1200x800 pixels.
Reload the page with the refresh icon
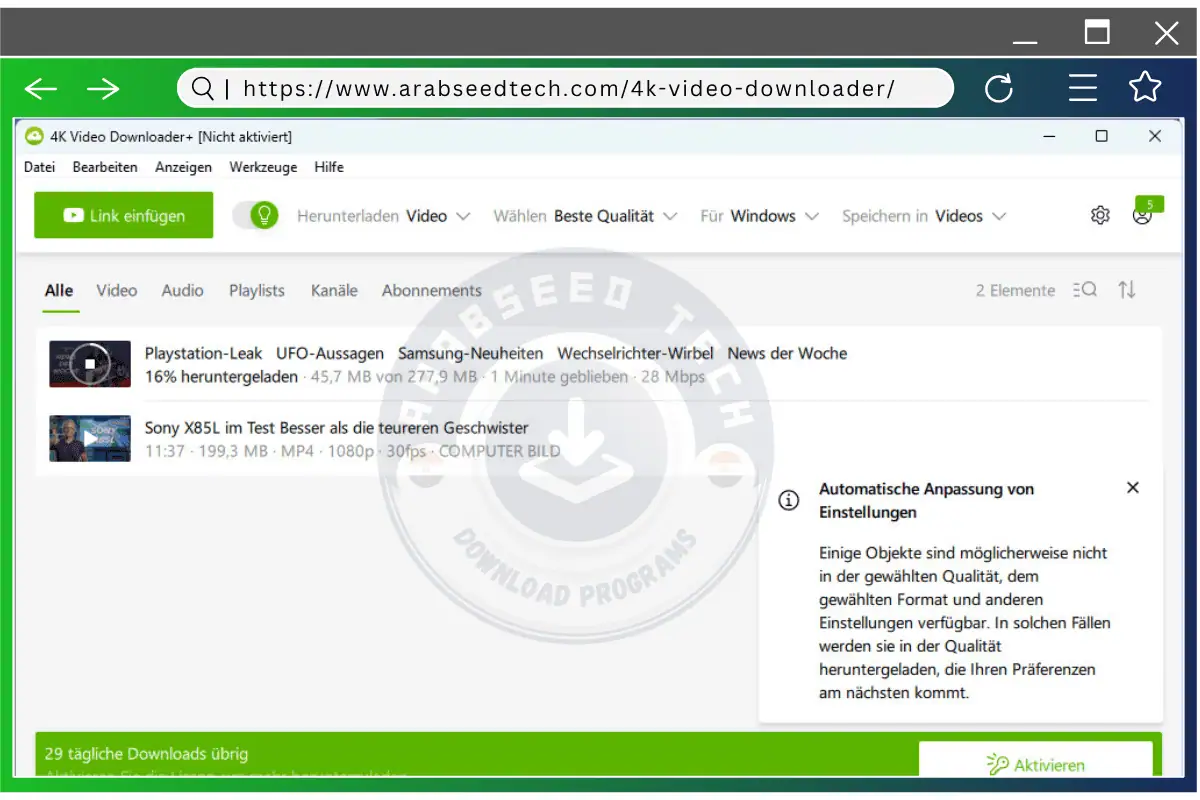[999, 88]
